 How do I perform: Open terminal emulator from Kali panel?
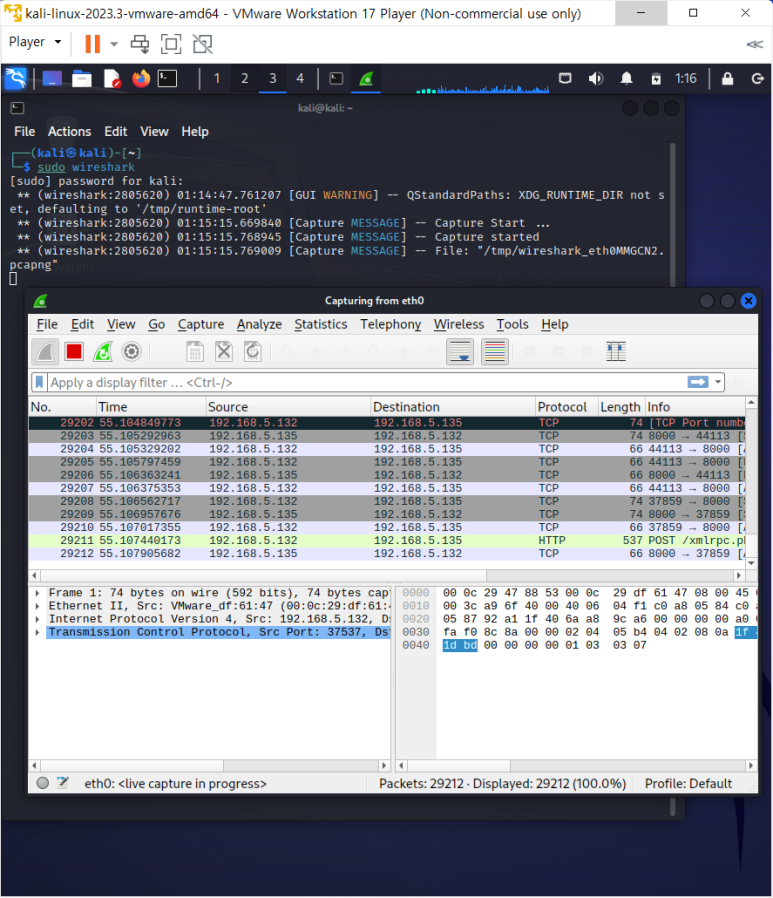(167, 78)
